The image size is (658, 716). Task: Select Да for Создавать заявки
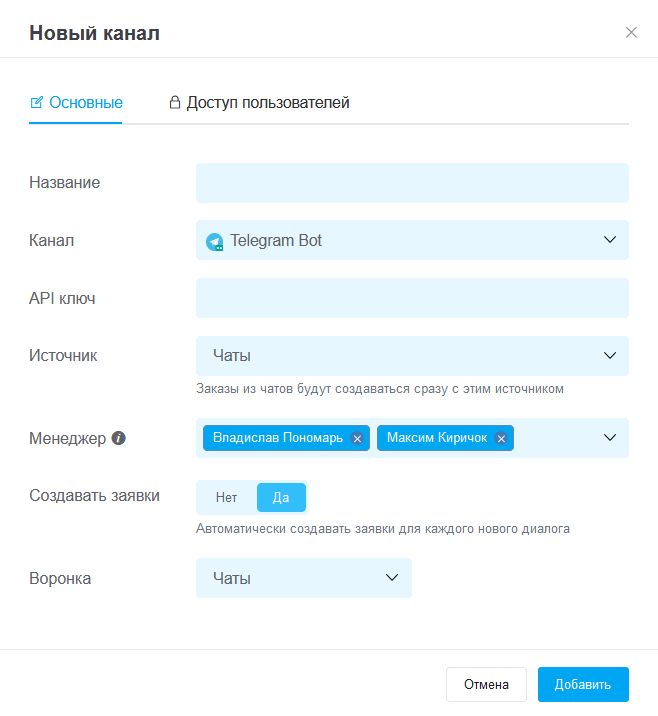point(281,497)
